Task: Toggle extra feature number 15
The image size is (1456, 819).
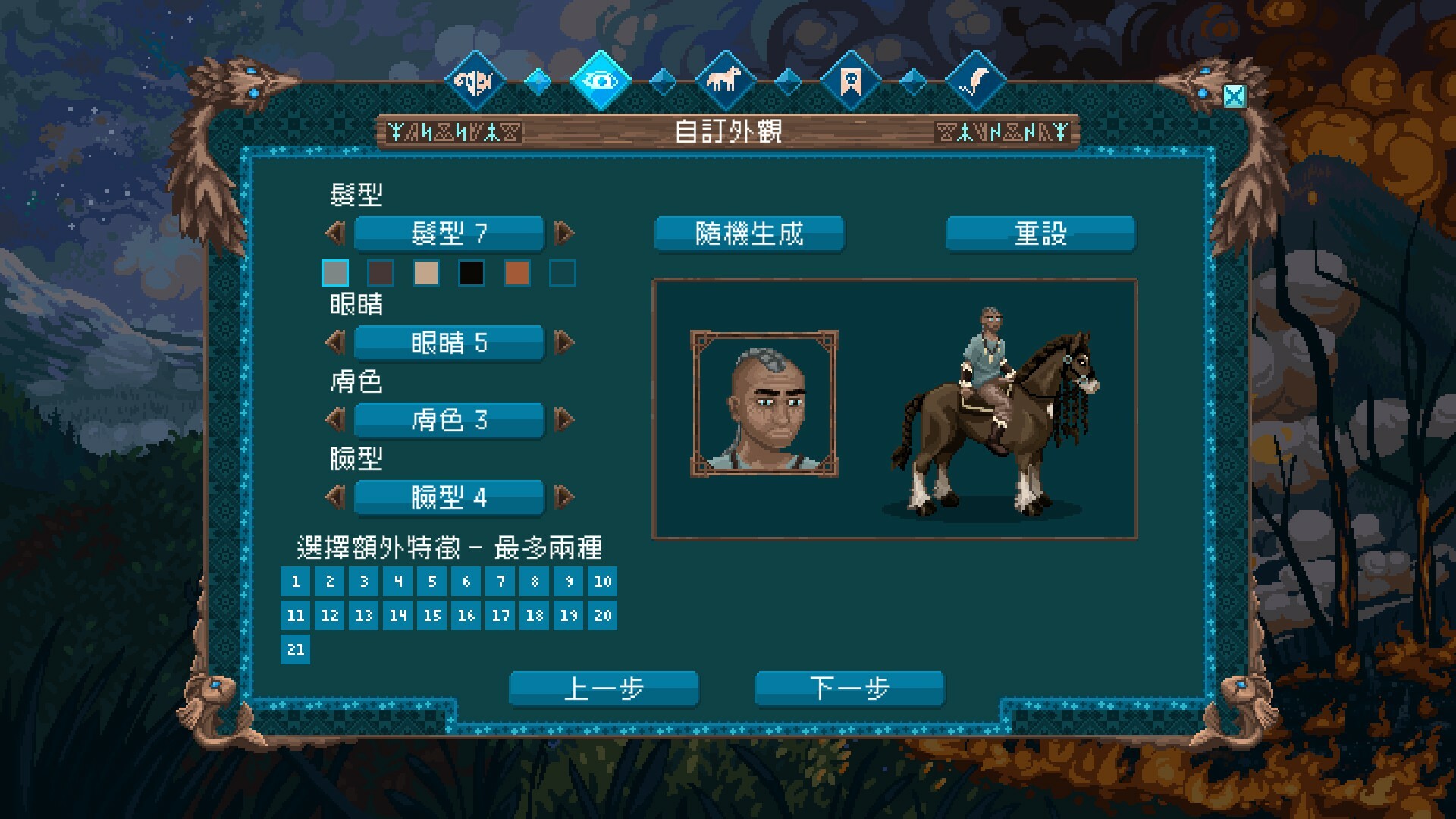Action: click(x=431, y=616)
